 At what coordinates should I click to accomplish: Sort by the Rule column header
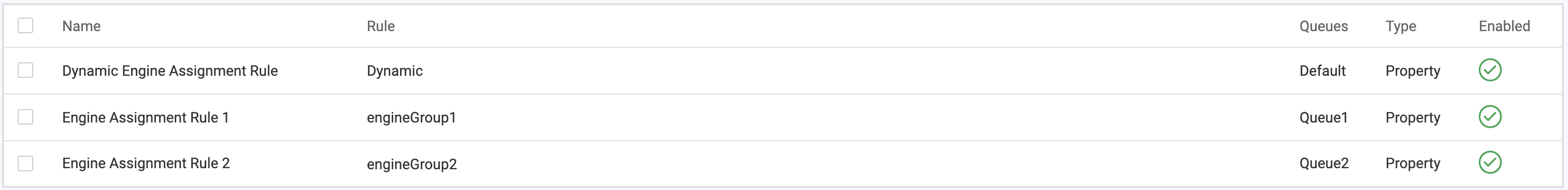point(380,26)
